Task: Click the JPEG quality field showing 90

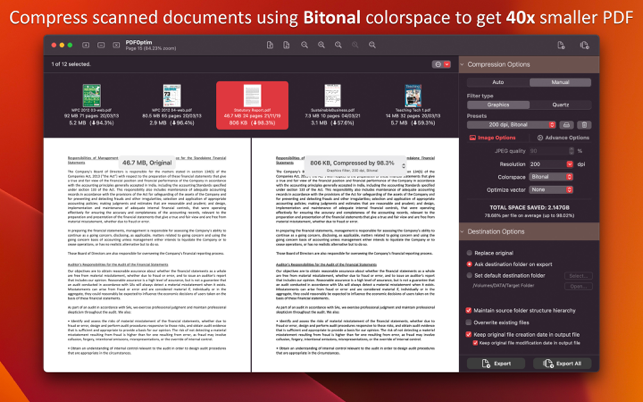Action: click(548, 151)
